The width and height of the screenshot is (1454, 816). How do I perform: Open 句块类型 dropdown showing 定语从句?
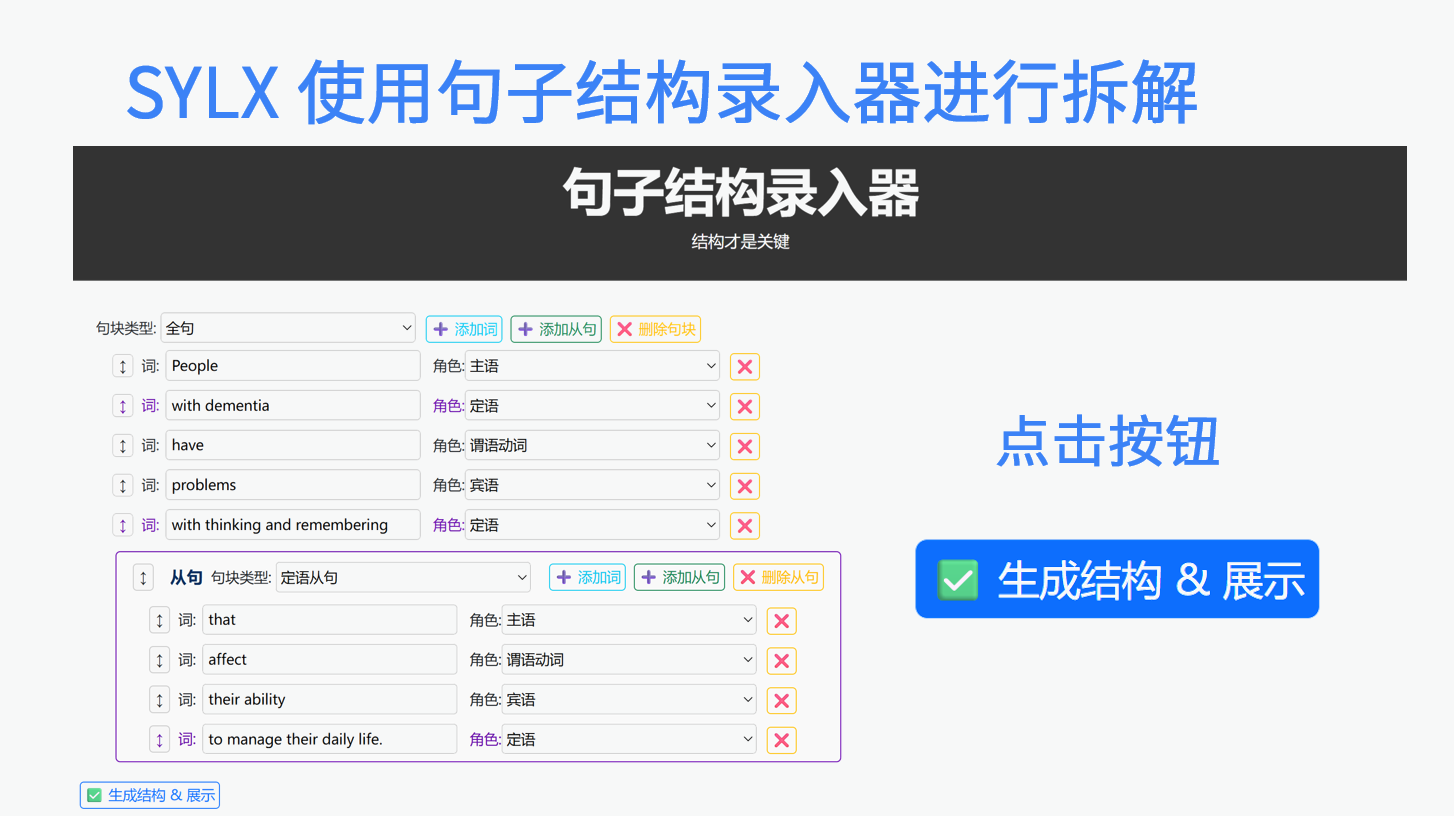pos(403,577)
